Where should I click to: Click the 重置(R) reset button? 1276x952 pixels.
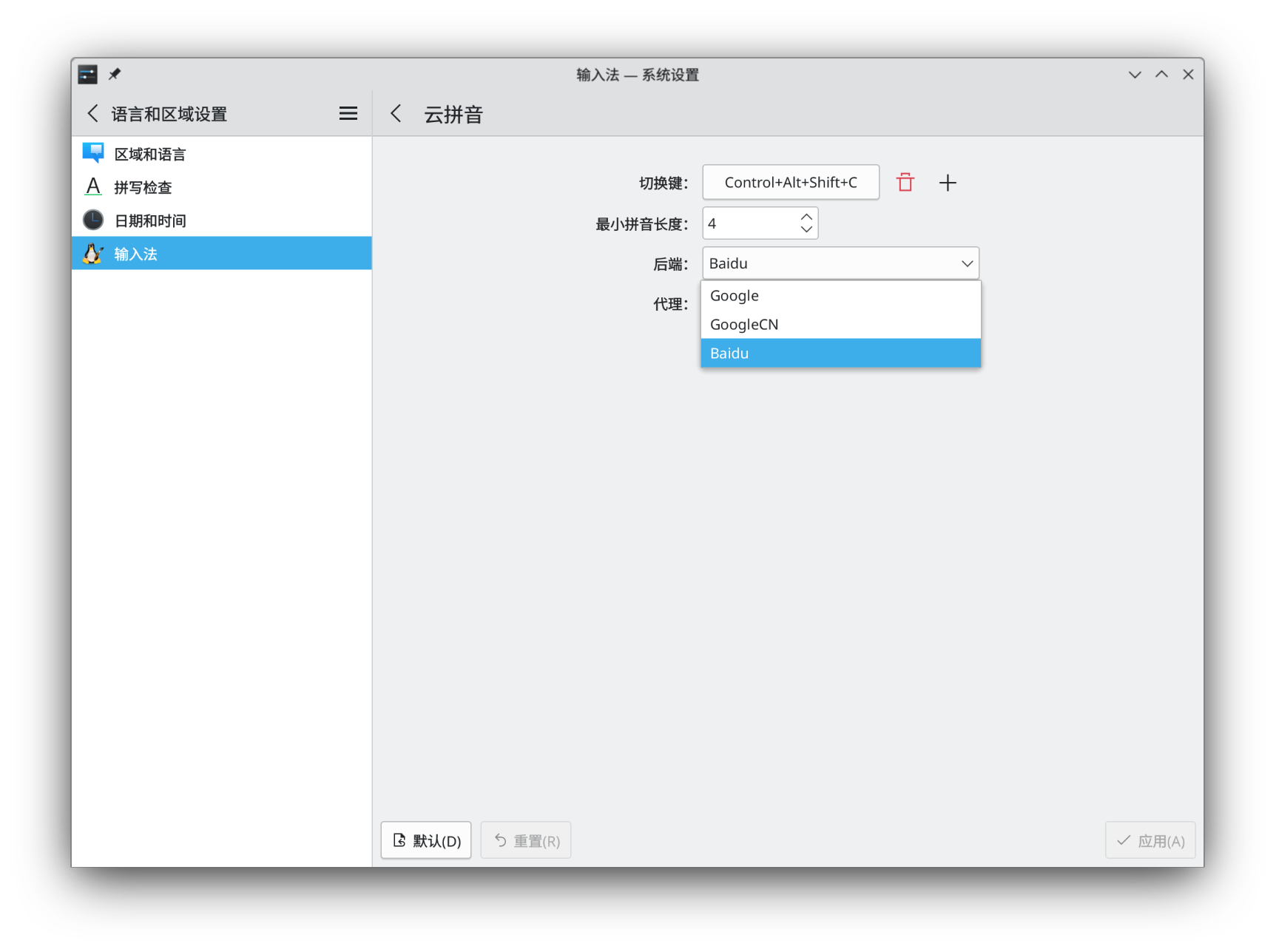click(525, 840)
